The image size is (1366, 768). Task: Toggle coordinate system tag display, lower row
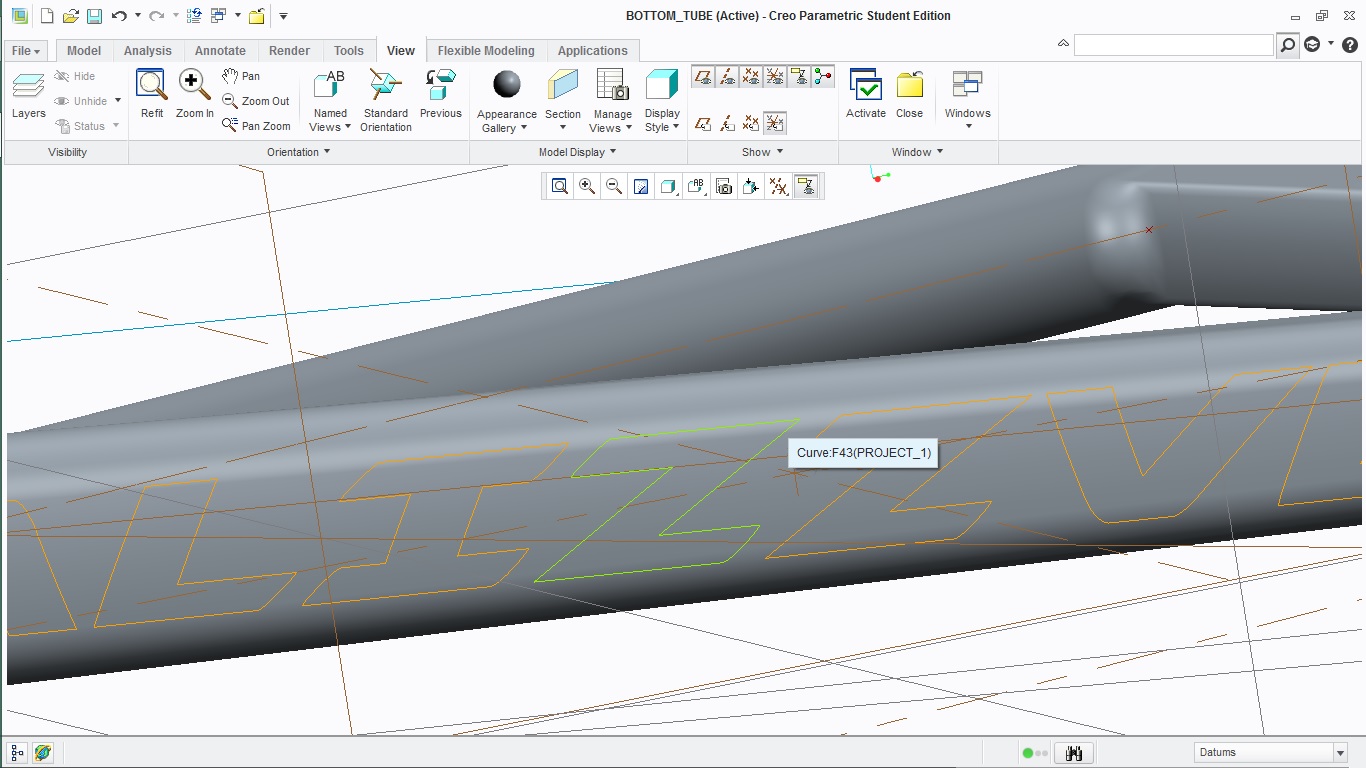point(775,123)
